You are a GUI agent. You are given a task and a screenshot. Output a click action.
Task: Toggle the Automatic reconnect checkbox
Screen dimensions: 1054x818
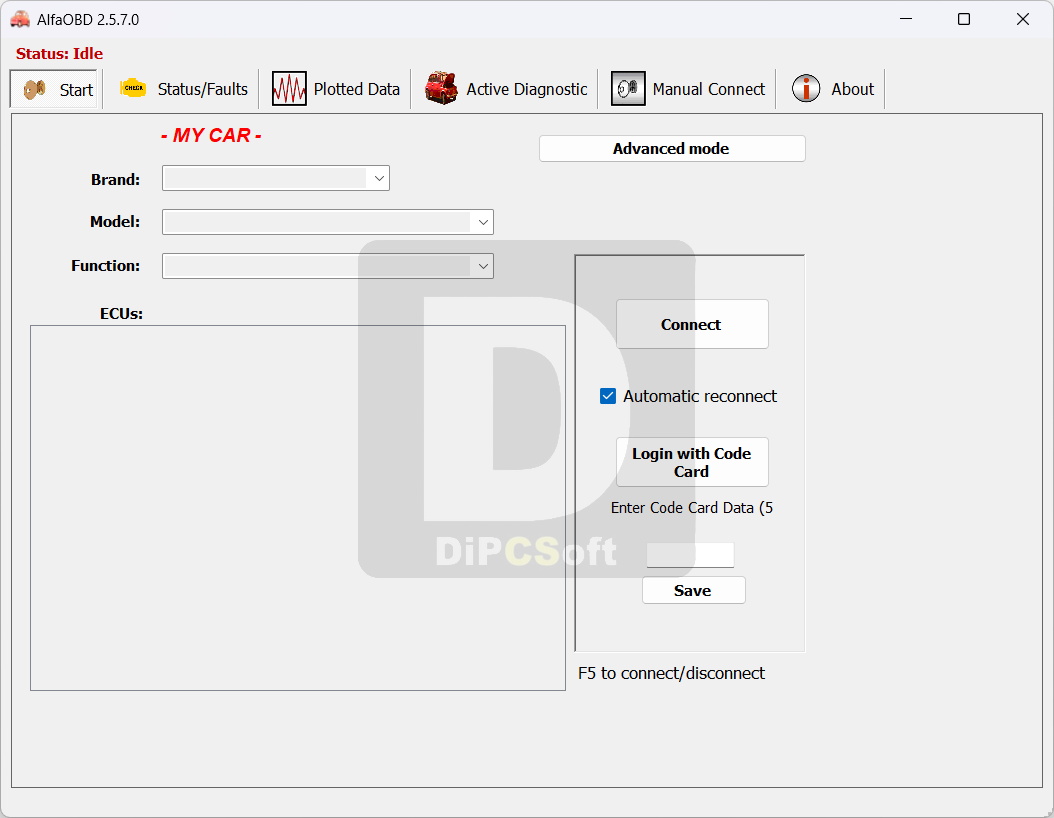pos(608,396)
